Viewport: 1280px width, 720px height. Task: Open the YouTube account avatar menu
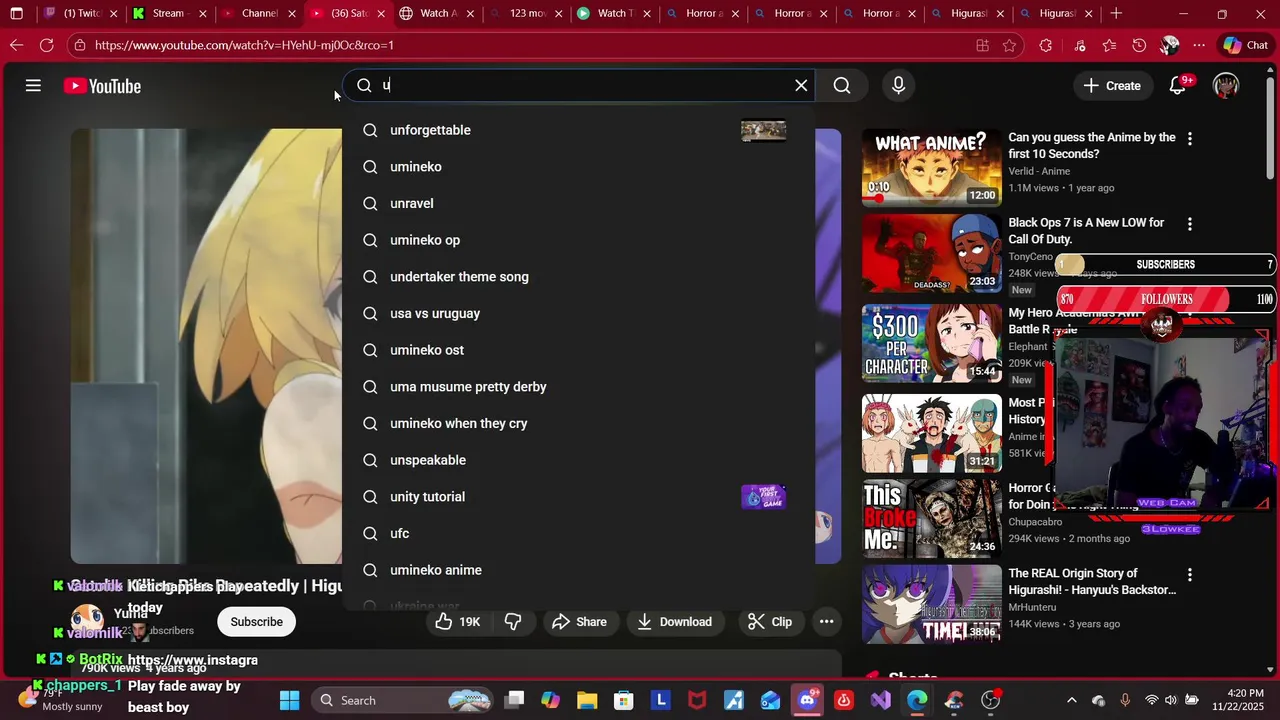point(1226,86)
